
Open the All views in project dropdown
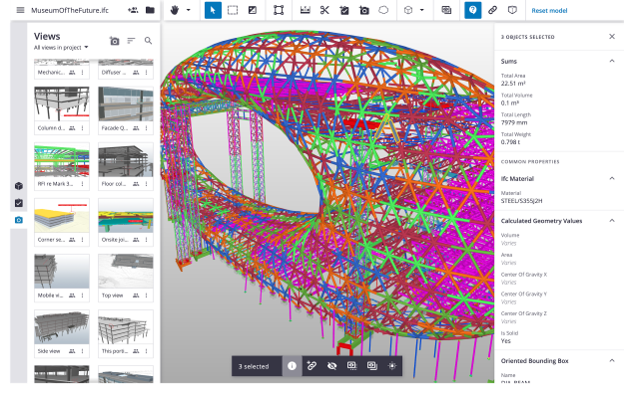click(x=61, y=48)
